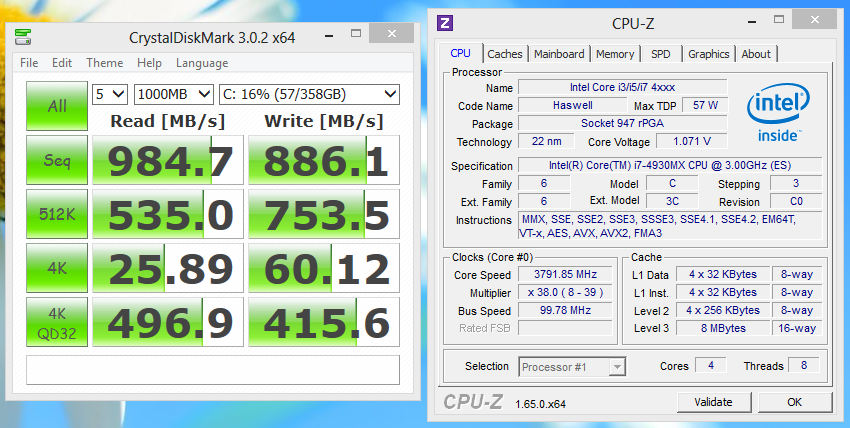Open the Help menu in CrystalDiskMark
Viewport: 850px width, 428px height.
tap(149, 63)
